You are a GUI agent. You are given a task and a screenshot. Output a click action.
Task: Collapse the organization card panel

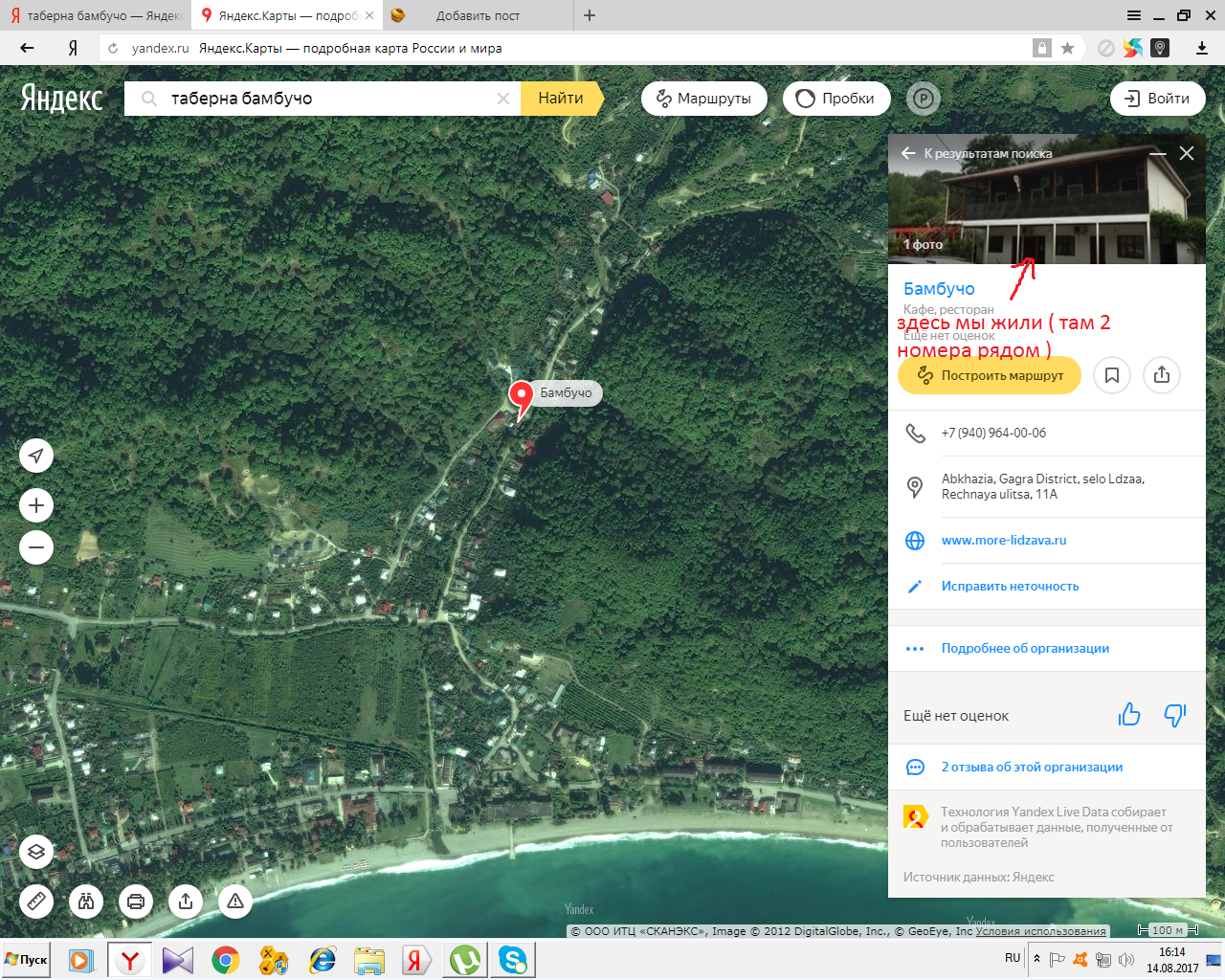click(x=1158, y=153)
